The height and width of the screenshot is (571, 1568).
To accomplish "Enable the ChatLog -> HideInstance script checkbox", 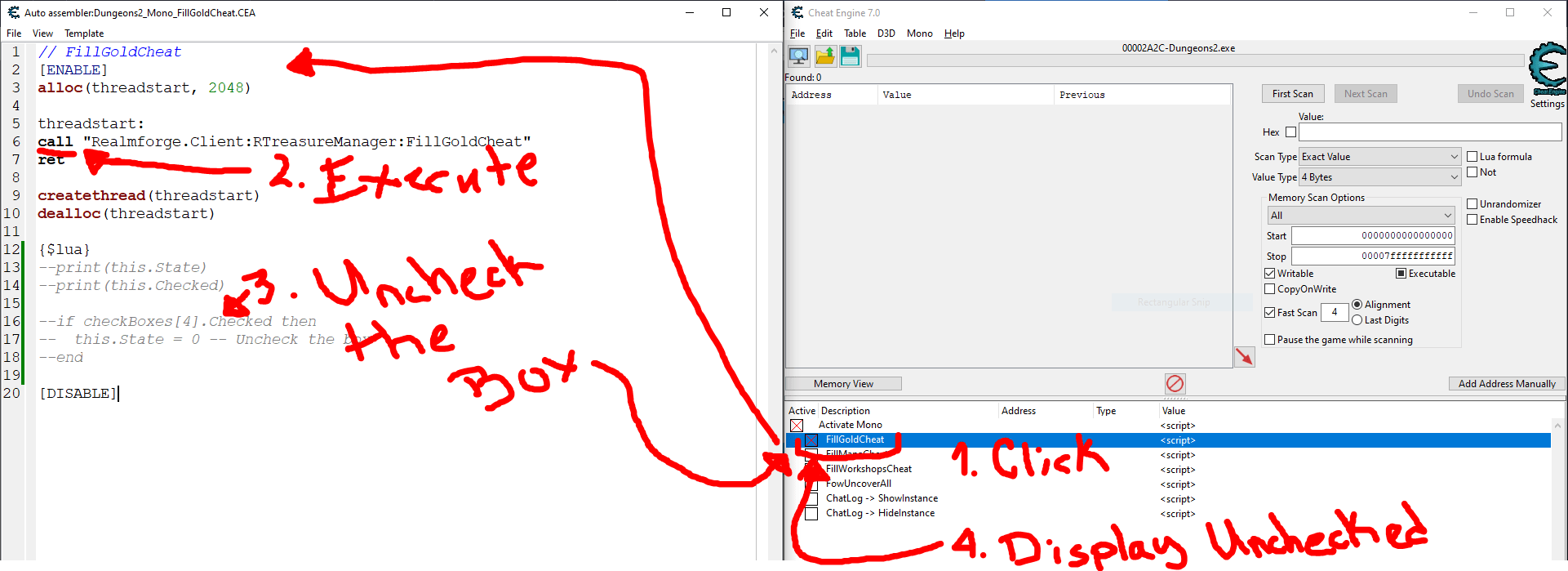I will 811,514.
